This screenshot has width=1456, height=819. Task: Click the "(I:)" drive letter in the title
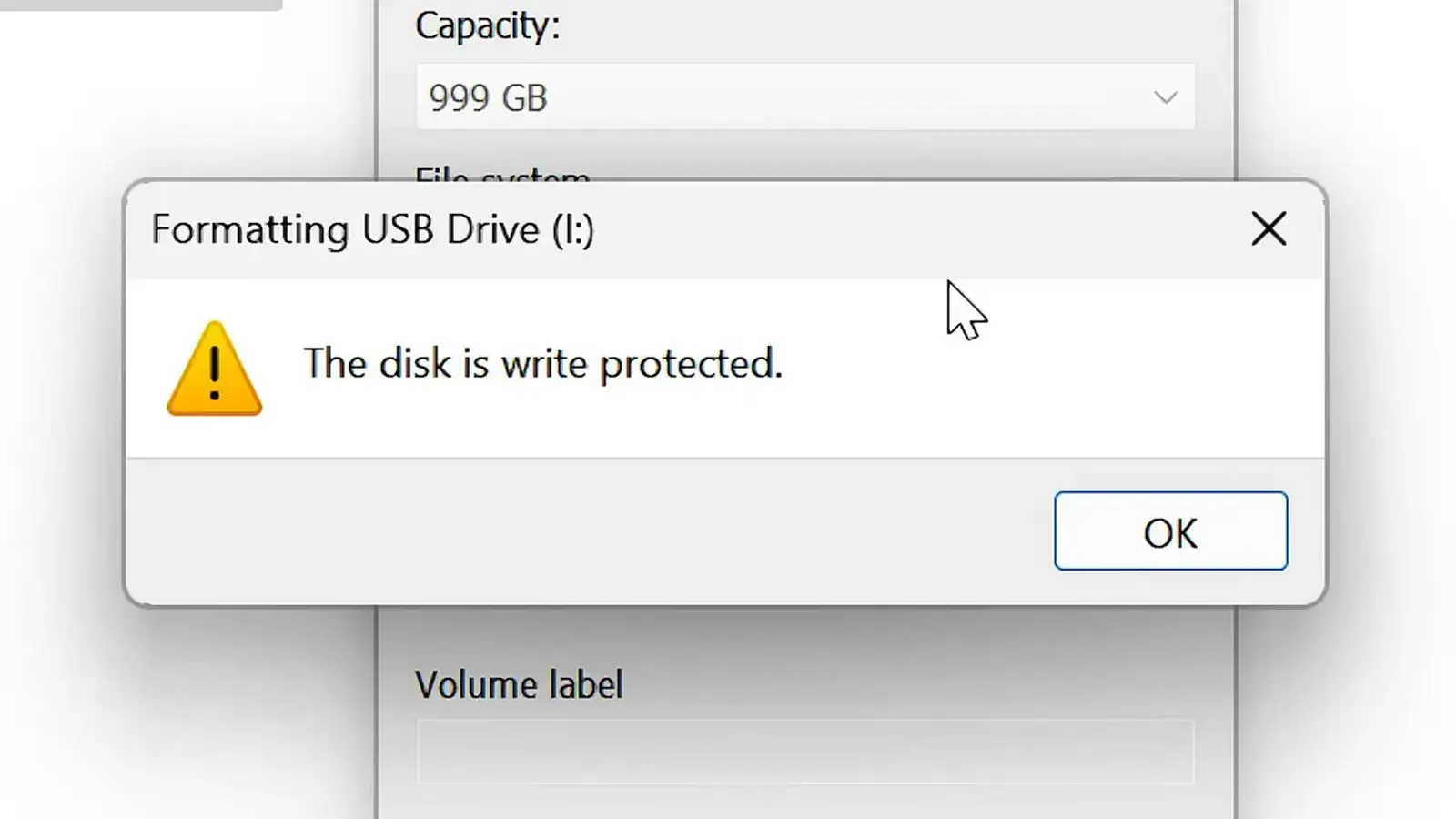click(573, 230)
